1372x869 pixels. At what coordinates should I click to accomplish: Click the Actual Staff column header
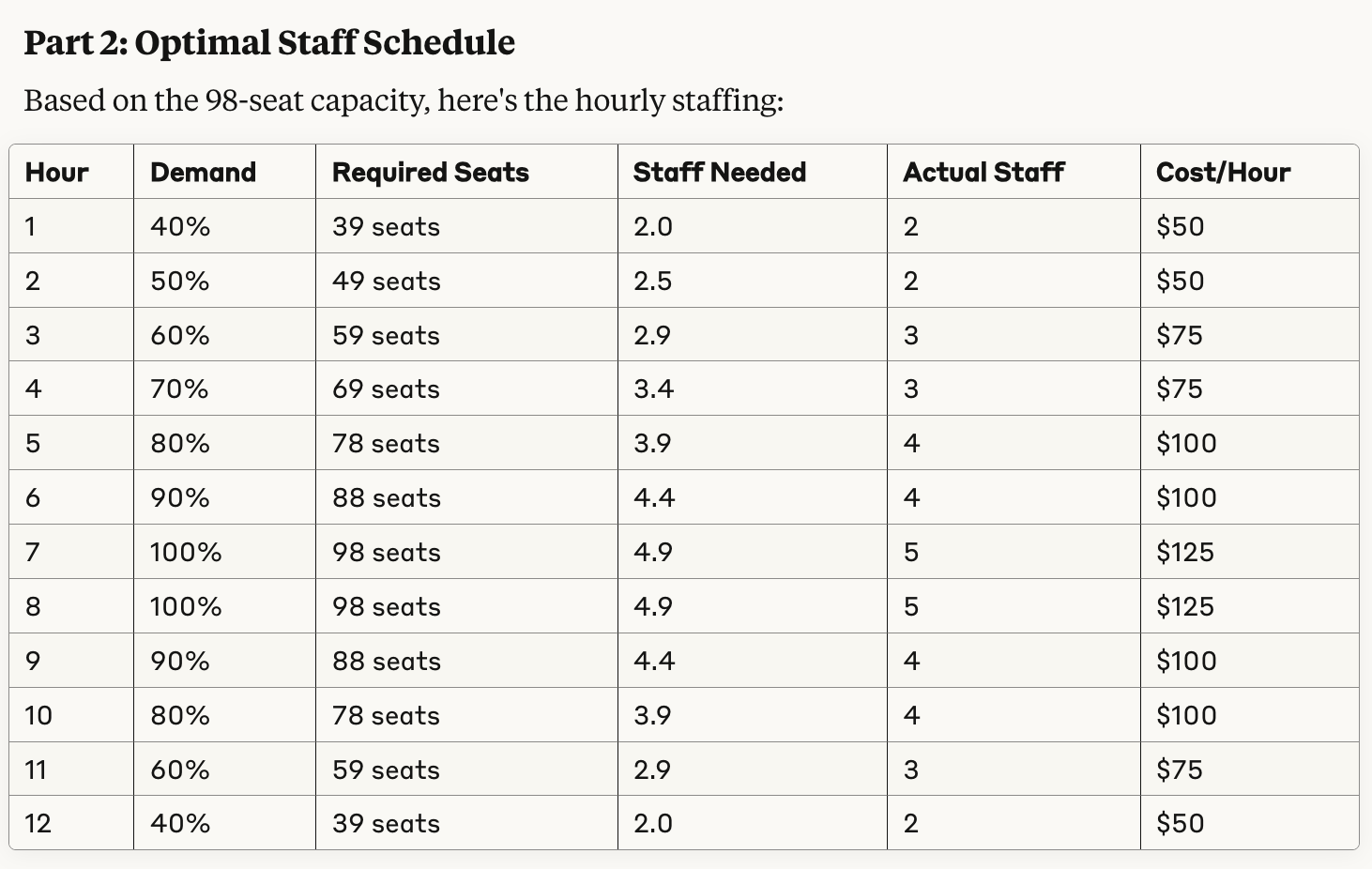[983, 173]
